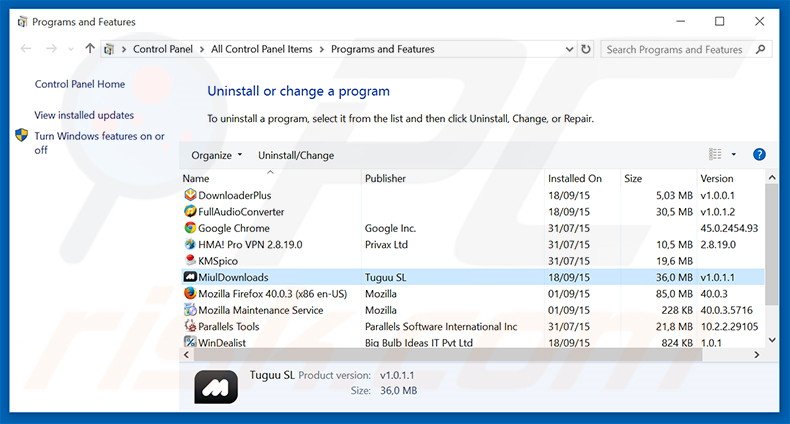This screenshot has width=790, height=424.
Task: Open help with the blue question mark
Action: (759, 155)
